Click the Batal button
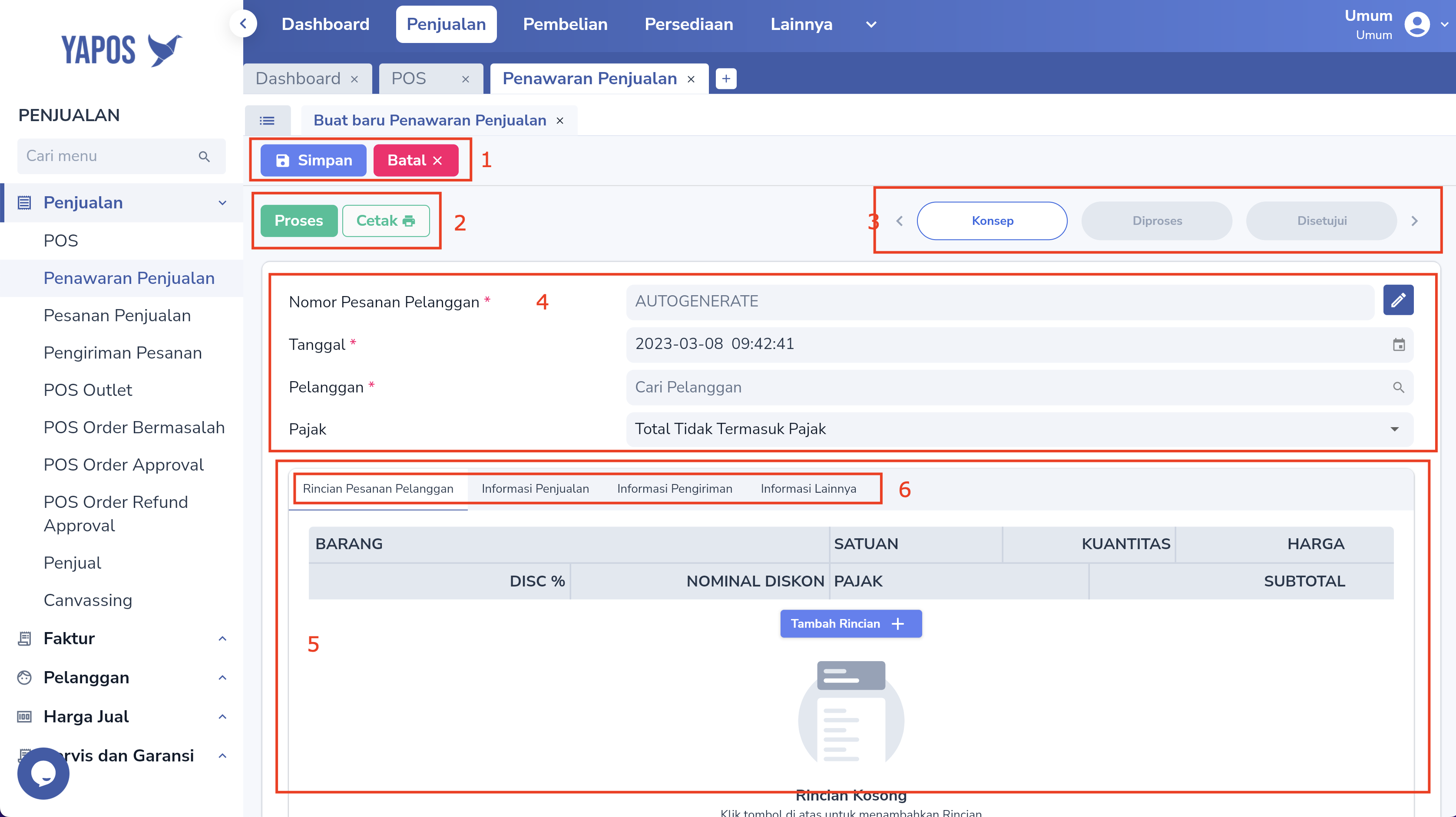Viewport: 1456px width, 817px height. [415, 161]
